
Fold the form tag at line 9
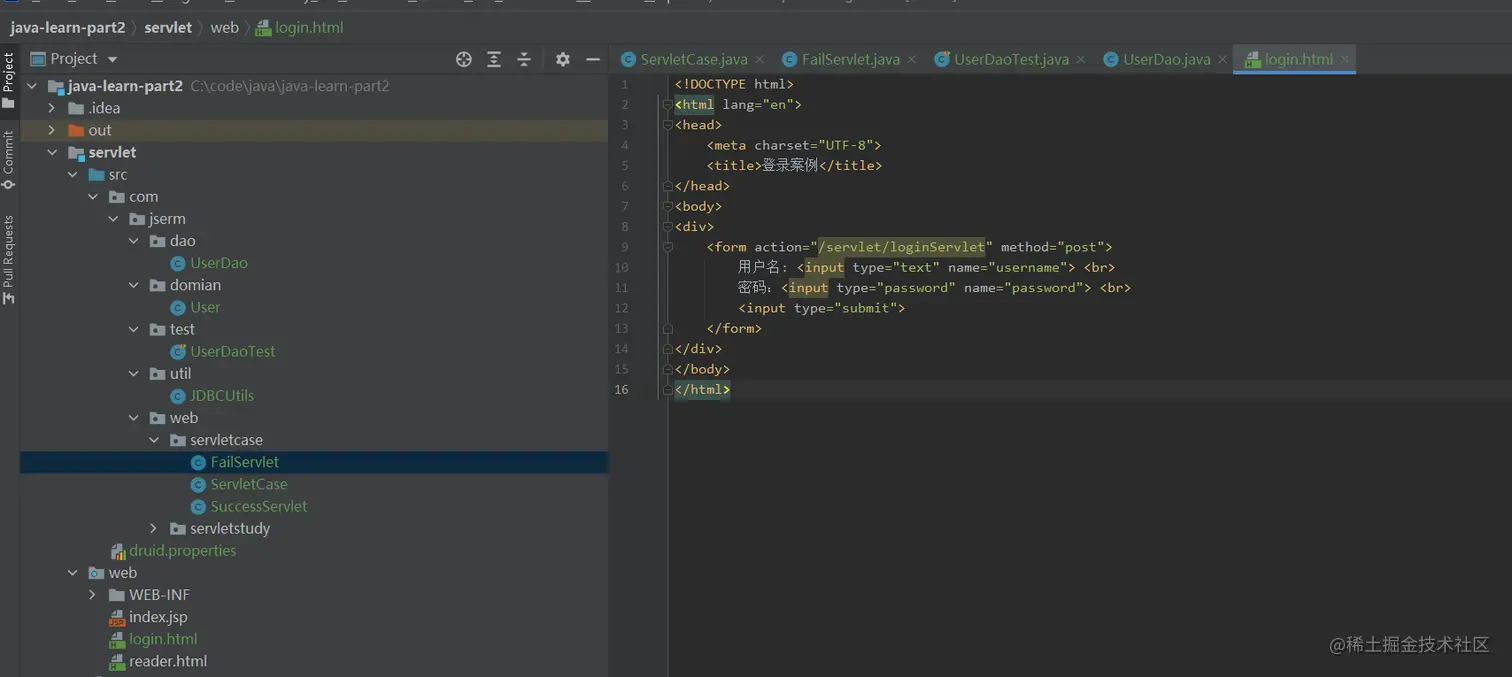click(x=666, y=247)
